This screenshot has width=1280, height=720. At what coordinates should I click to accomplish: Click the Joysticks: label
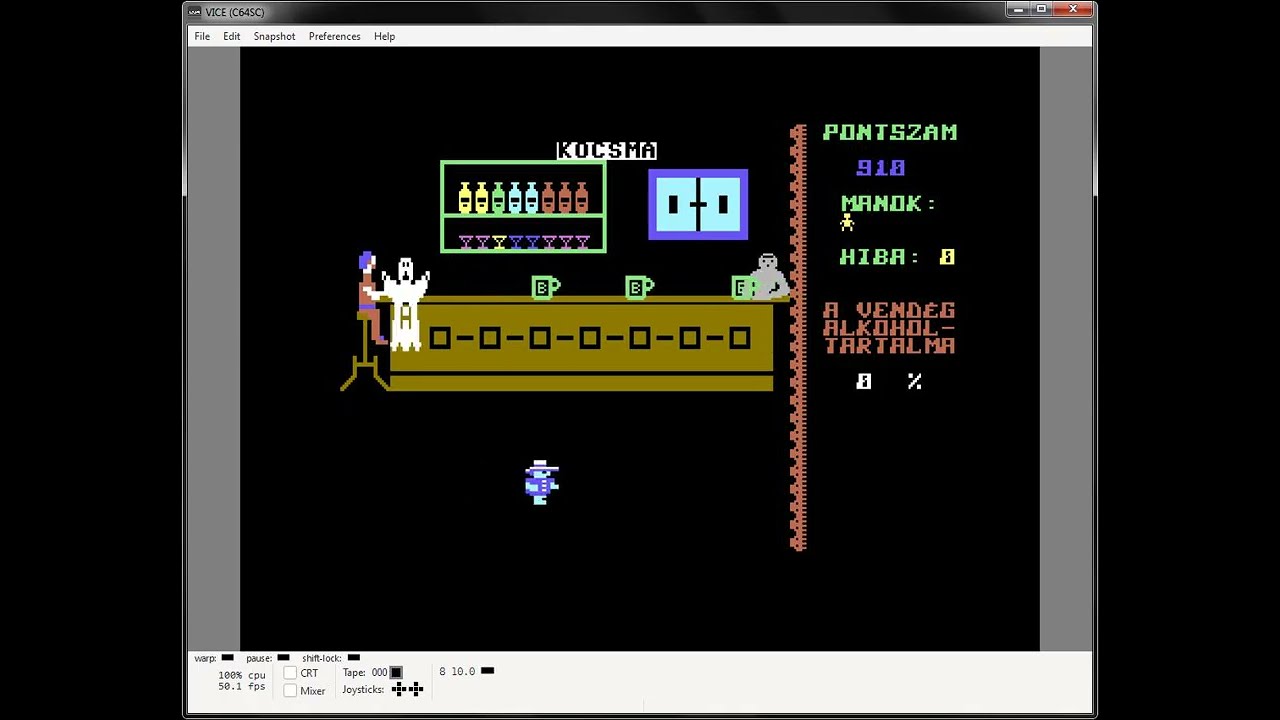pyautogui.click(x=363, y=689)
